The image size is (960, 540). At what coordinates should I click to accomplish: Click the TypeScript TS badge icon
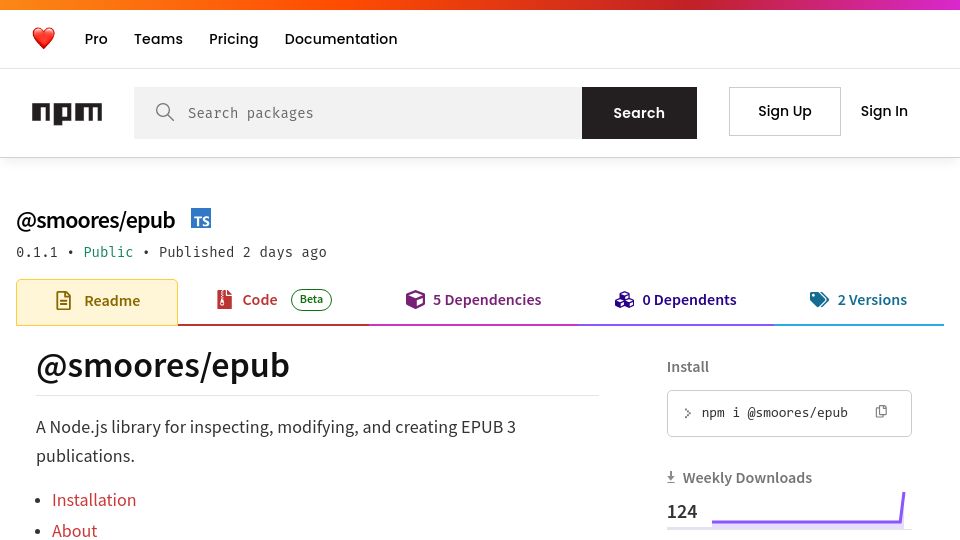201,219
